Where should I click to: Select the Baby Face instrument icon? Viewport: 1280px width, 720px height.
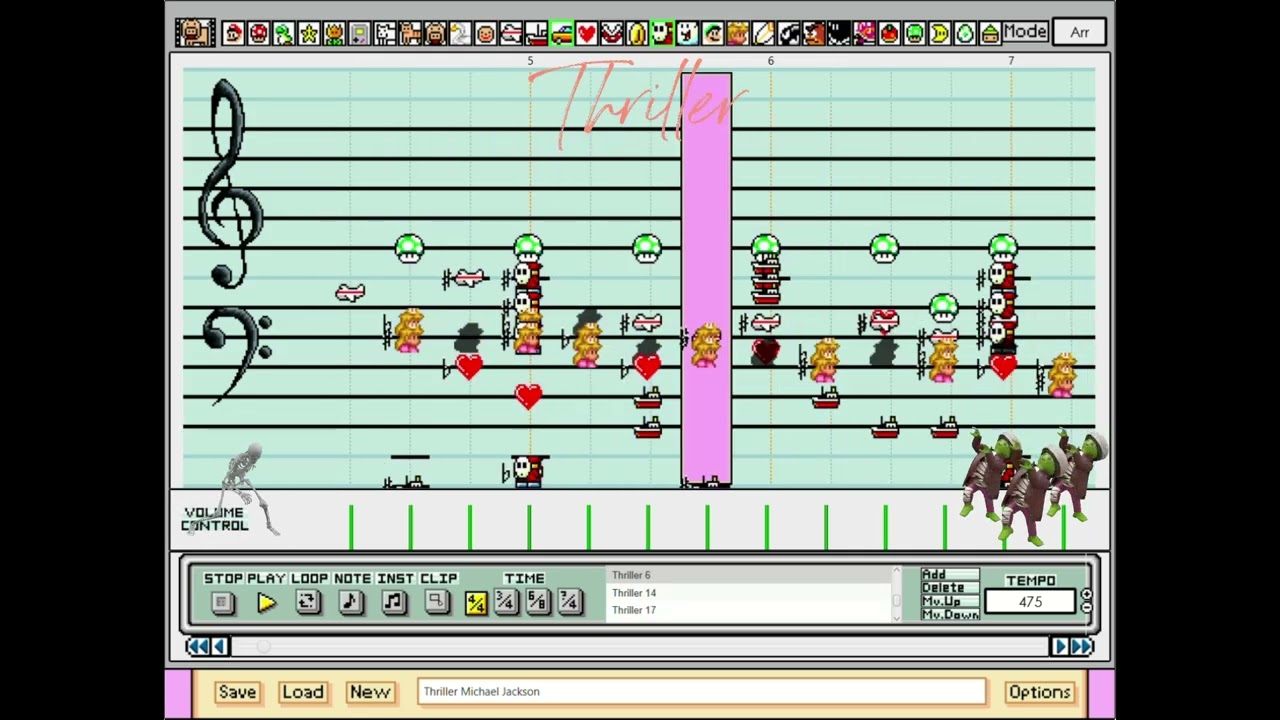pyautogui.click(x=486, y=33)
